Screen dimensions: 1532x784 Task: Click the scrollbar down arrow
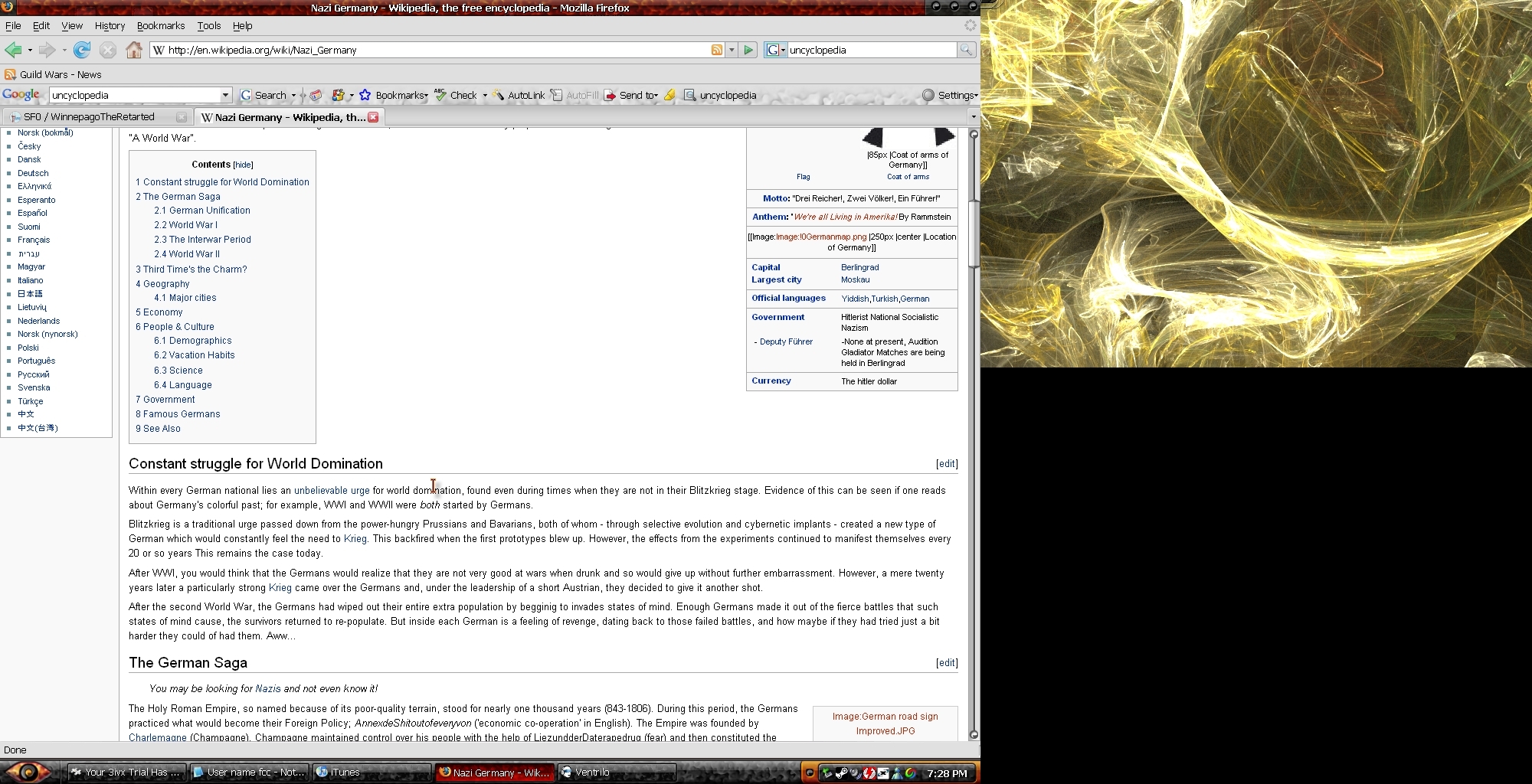pos(974,734)
